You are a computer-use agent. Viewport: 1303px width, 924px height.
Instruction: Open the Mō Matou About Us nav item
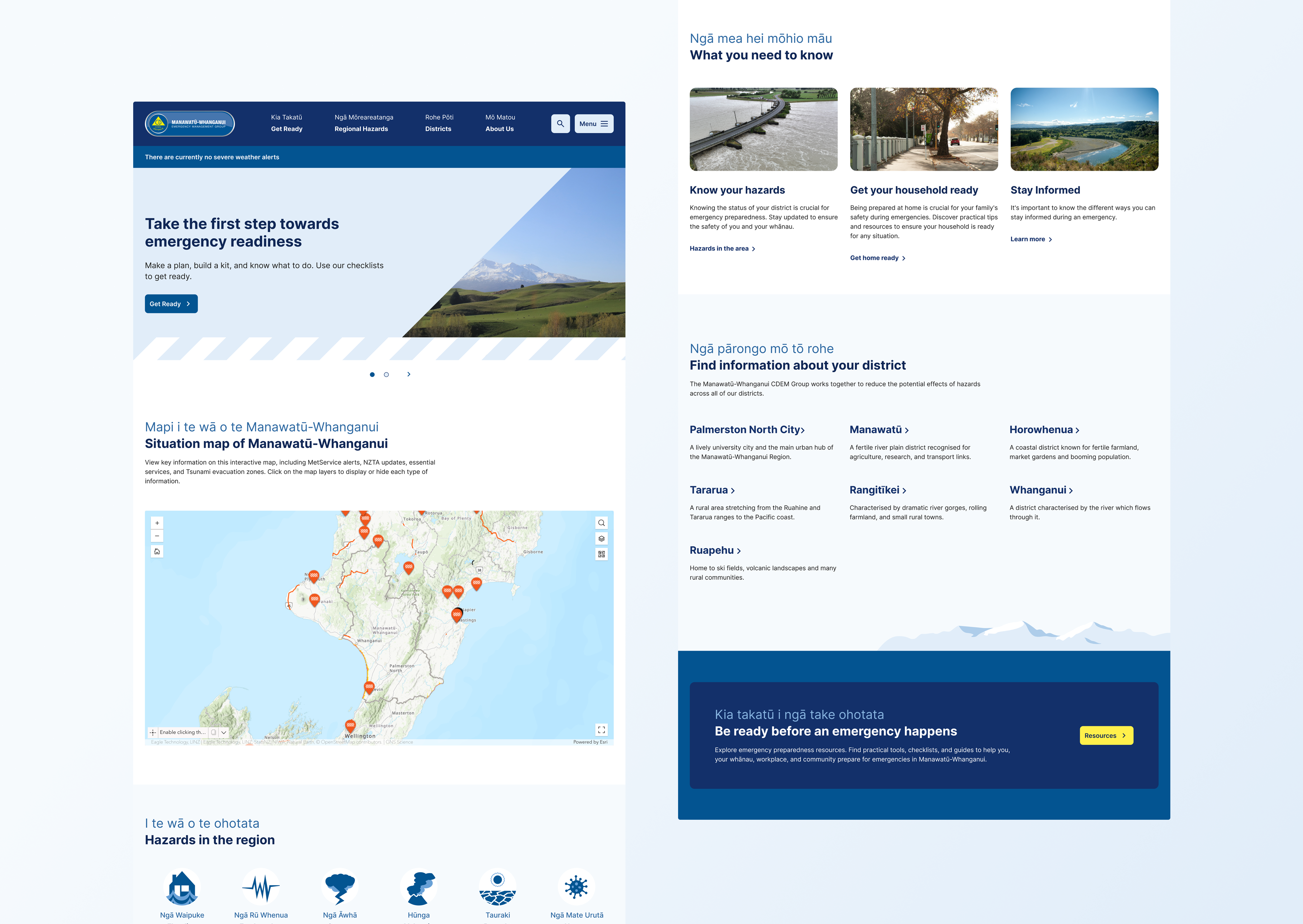[x=500, y=123]
